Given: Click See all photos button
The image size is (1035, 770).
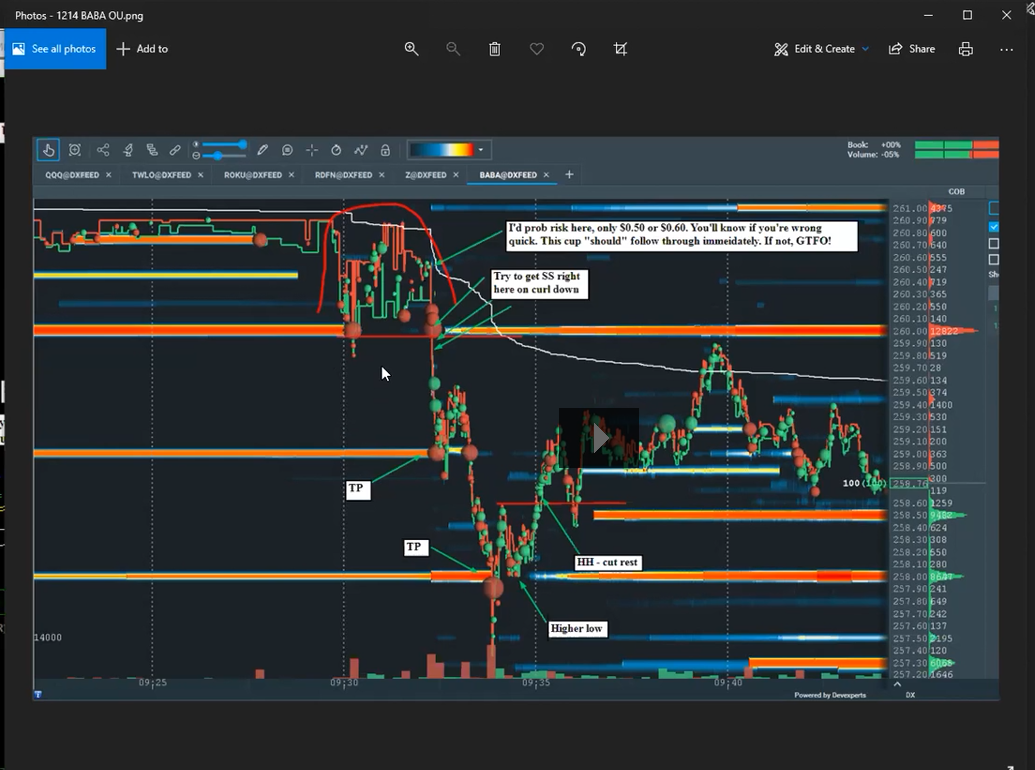Looking at the screenshot, I should click(x=55, y=49).
